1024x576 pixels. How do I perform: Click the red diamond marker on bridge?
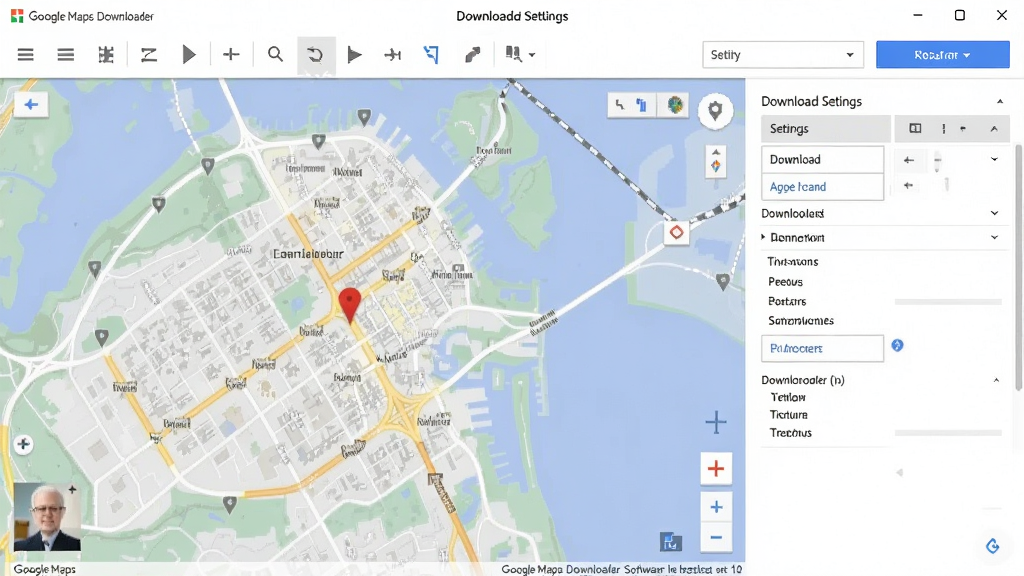[677, 232]
